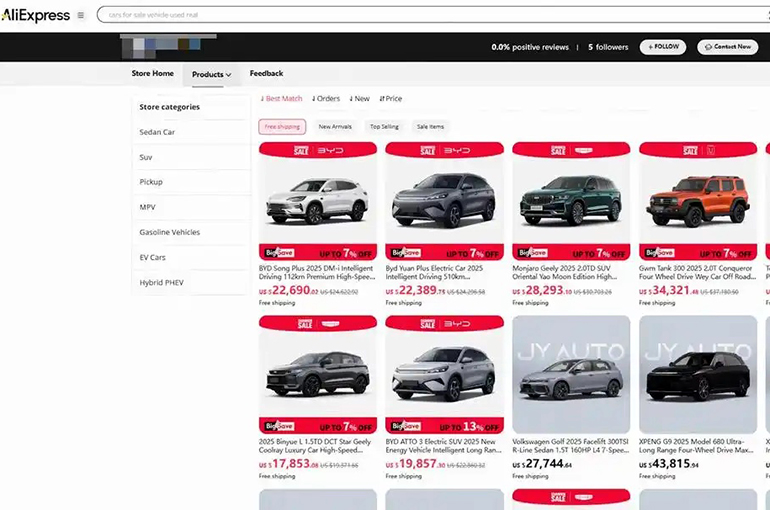Toggle the Sale Items filter chip
The height and width of the screenshot is (510, 770).
tap(430, 127)
